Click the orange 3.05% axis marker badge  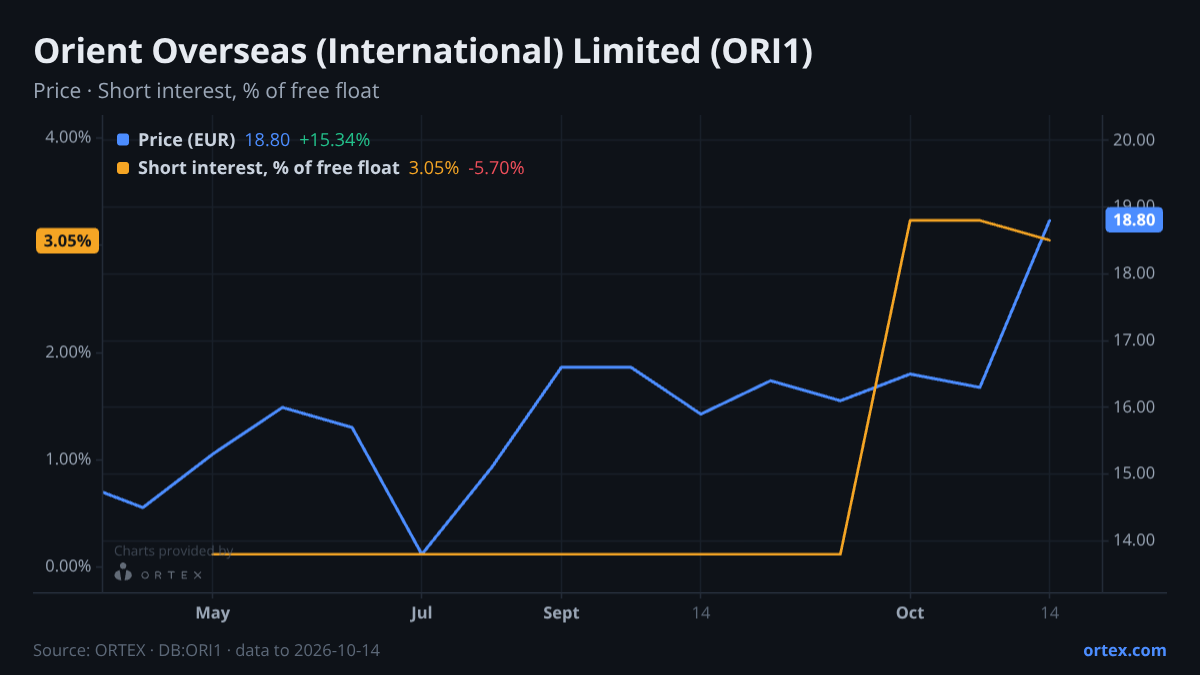pyautogui.click(x=67, y=241)
